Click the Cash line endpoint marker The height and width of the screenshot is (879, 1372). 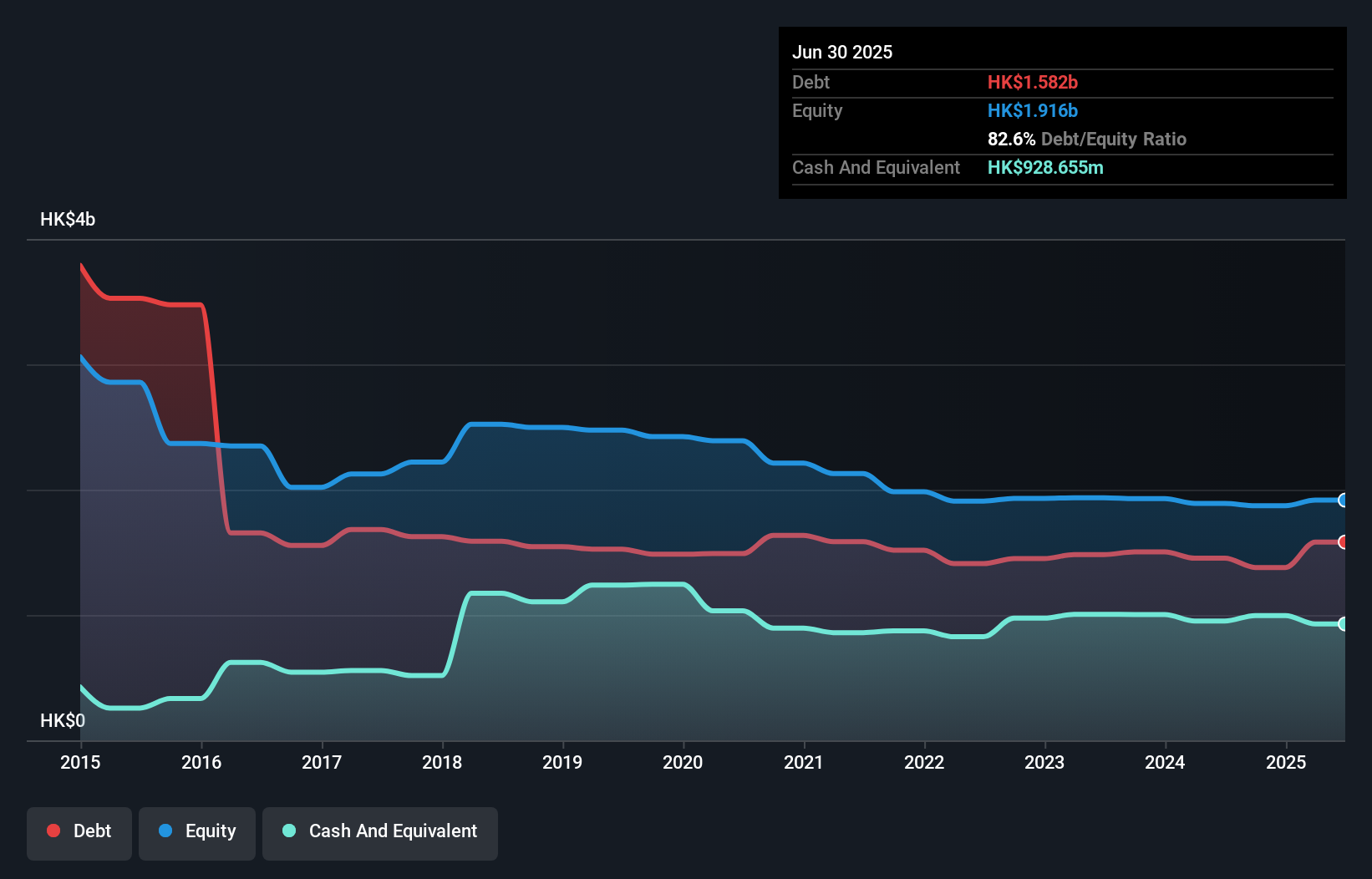[1343, 623]
